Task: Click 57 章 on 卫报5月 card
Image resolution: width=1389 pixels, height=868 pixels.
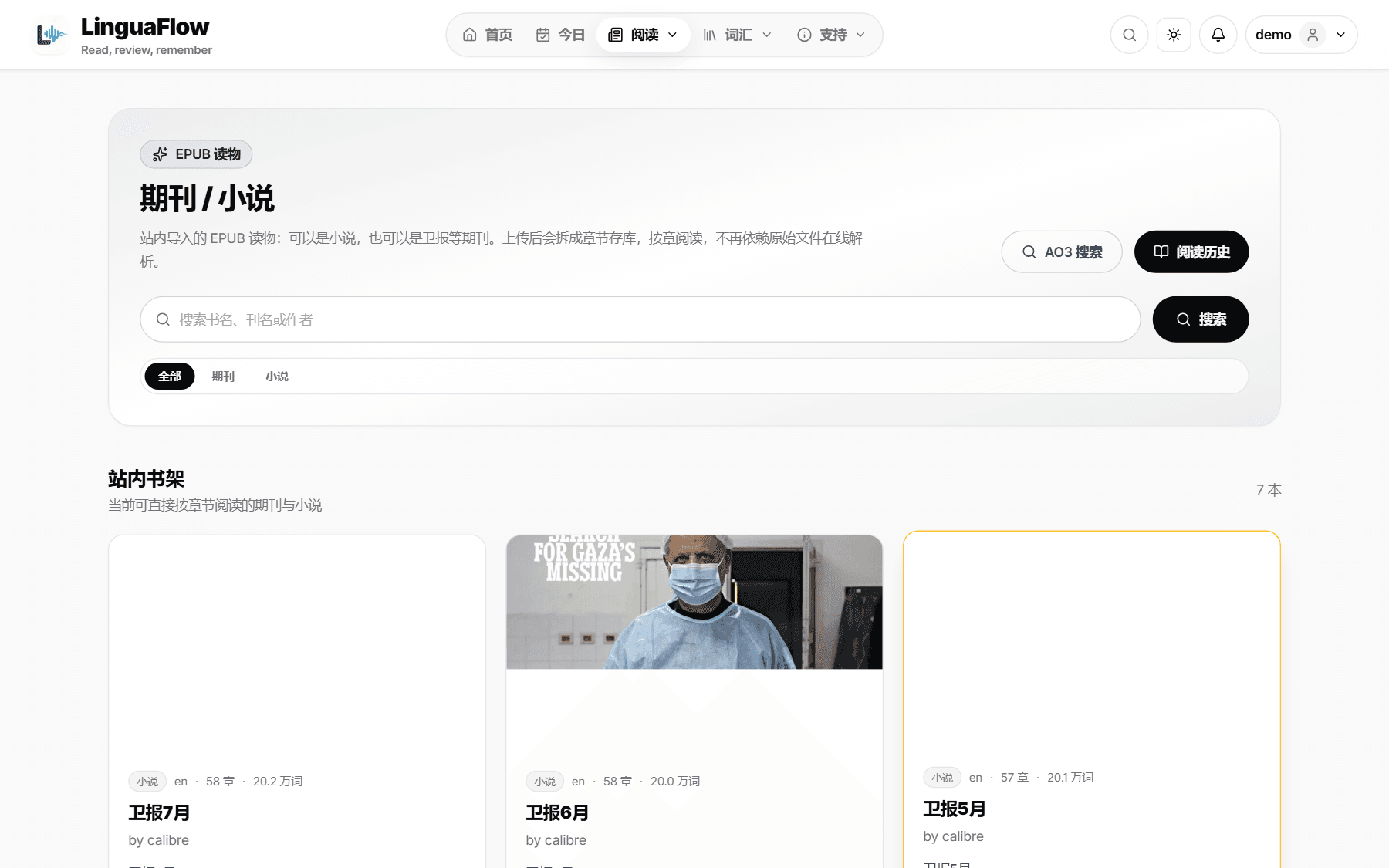Action: coord(1015,778)
